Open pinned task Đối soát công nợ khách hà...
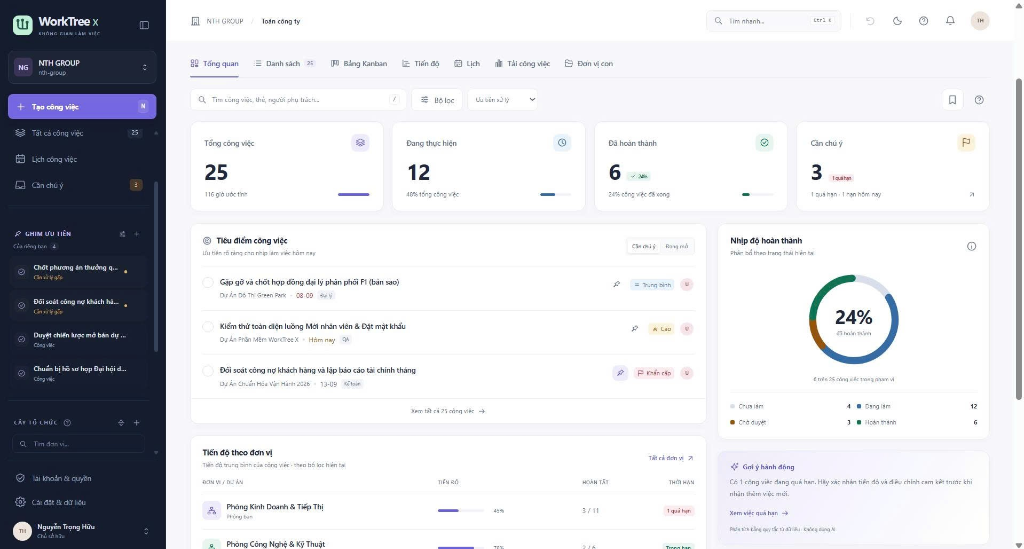 (78, 306)
